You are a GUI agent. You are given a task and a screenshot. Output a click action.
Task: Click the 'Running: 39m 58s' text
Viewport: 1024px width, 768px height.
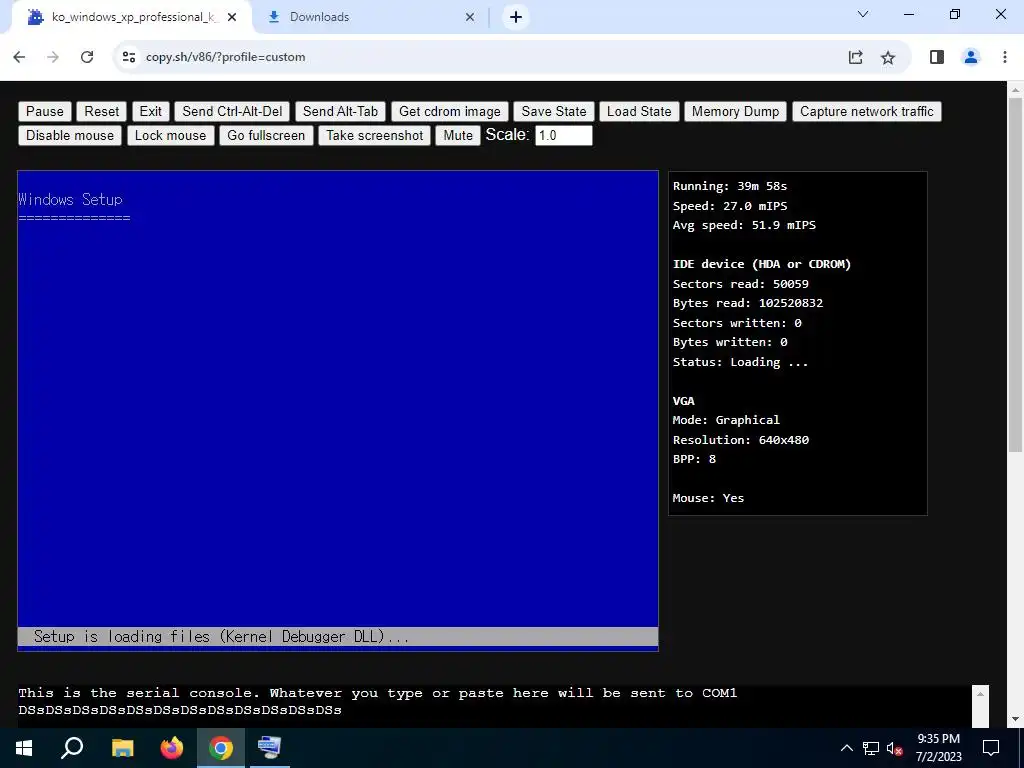(x=730, y=186)
